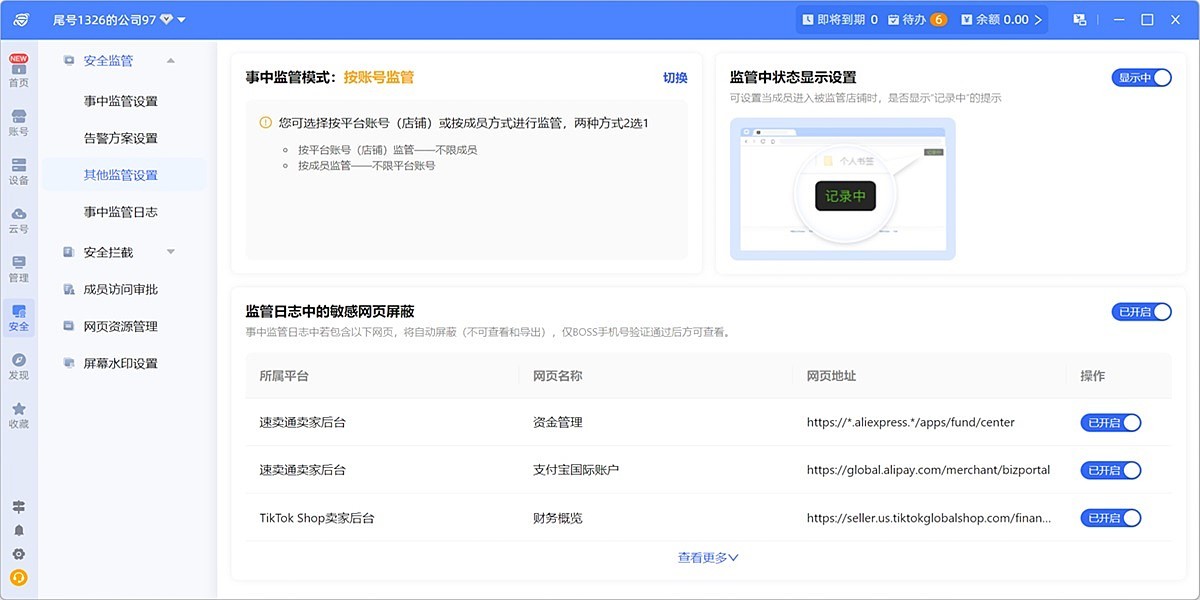Collapse the 安全监管 section in sidebar
The height and width of the screenshot is (600, 1200).
(170, 60)
